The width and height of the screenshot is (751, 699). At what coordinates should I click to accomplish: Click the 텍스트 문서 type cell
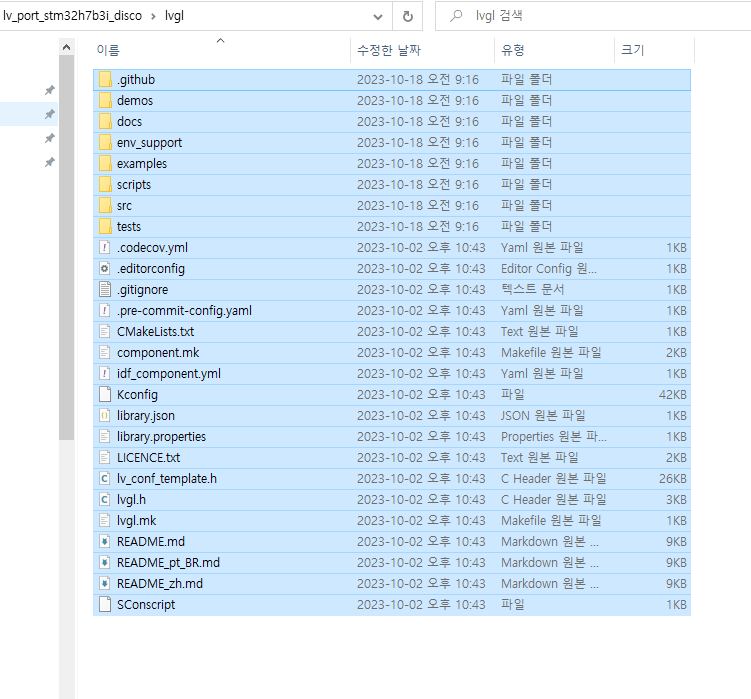click(x=533, y=289)
